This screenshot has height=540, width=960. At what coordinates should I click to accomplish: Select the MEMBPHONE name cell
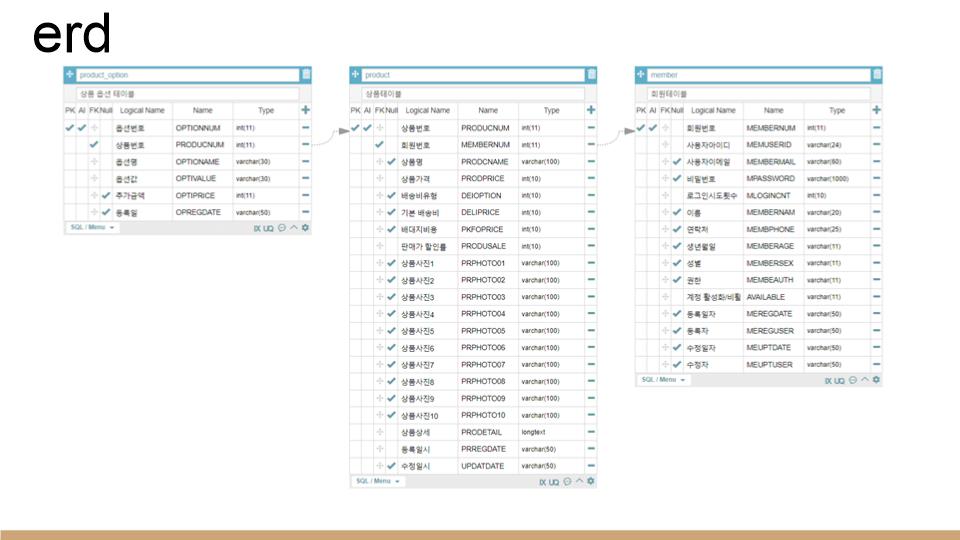(773, 230)
